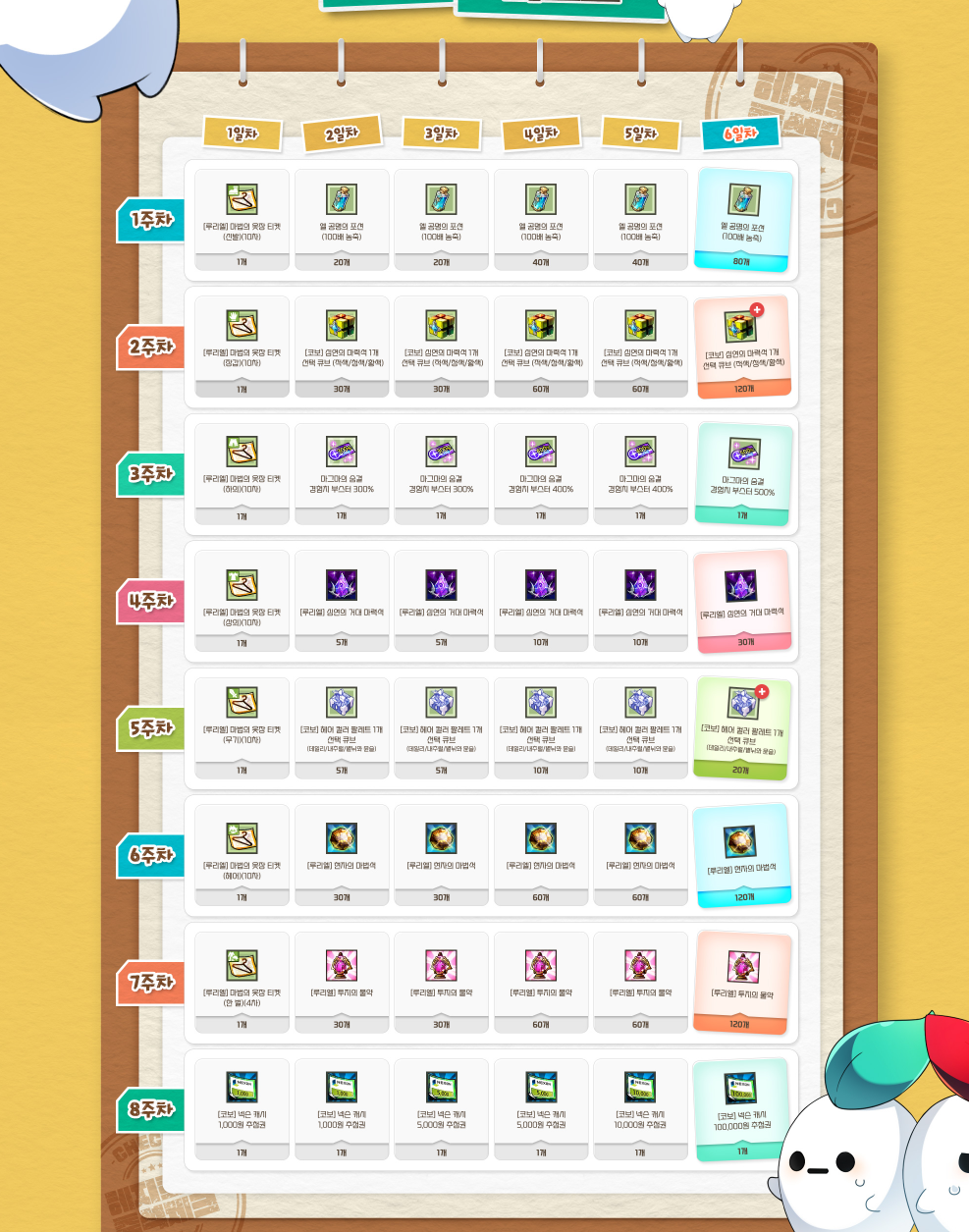
Task: Click the 5주차 week label
Action: (150, 728)
